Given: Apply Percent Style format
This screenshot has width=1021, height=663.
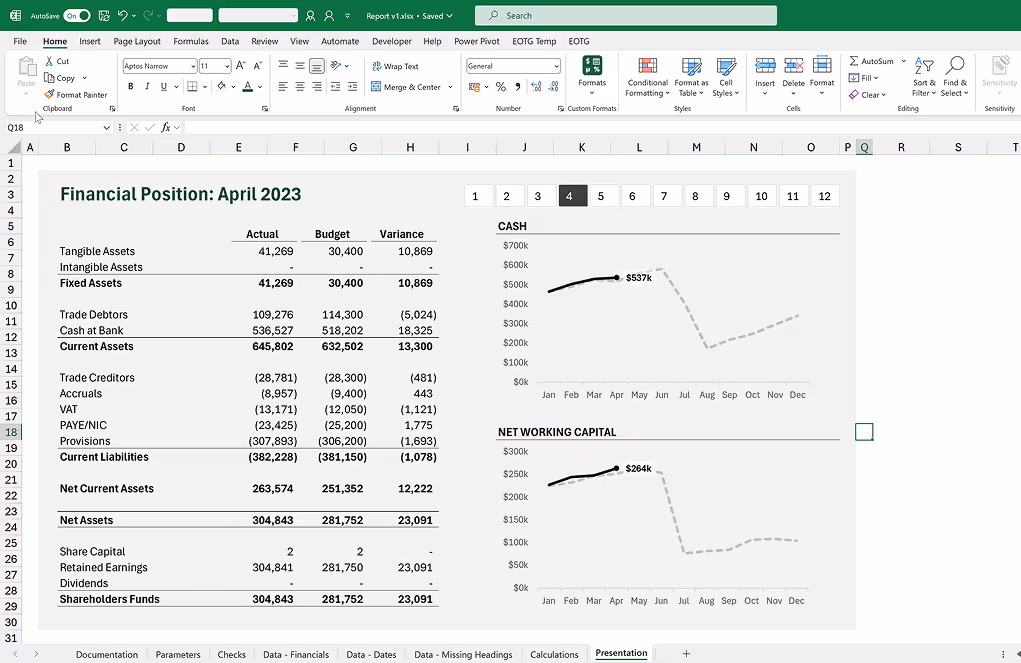Looking at the screenshot, I should click(500, 87).
